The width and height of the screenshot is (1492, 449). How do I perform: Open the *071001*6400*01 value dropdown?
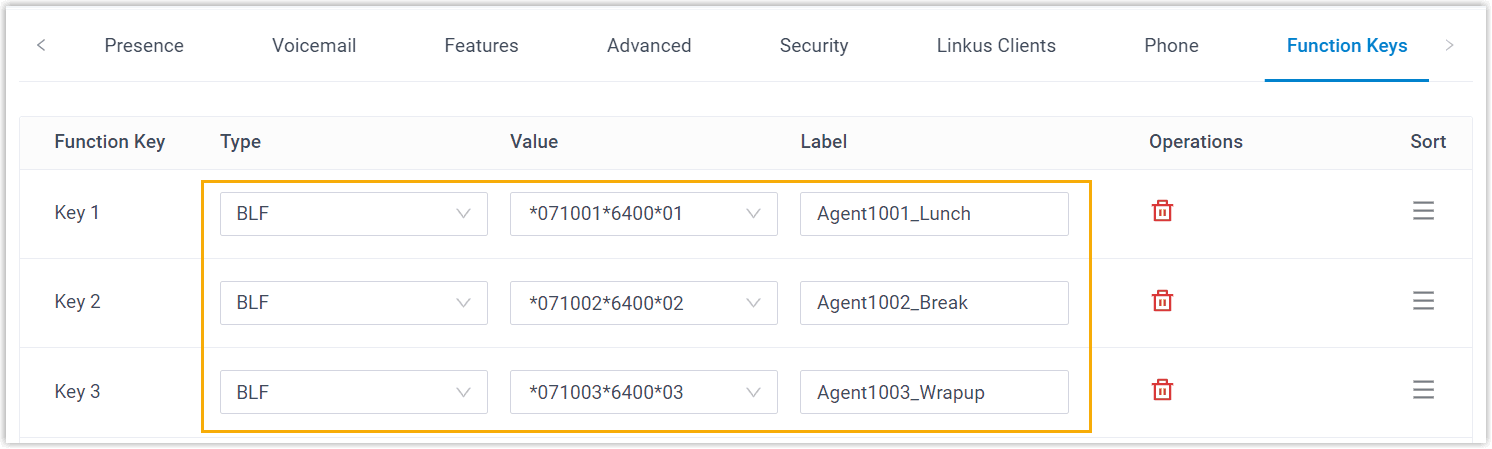click(x=644, y=213)
